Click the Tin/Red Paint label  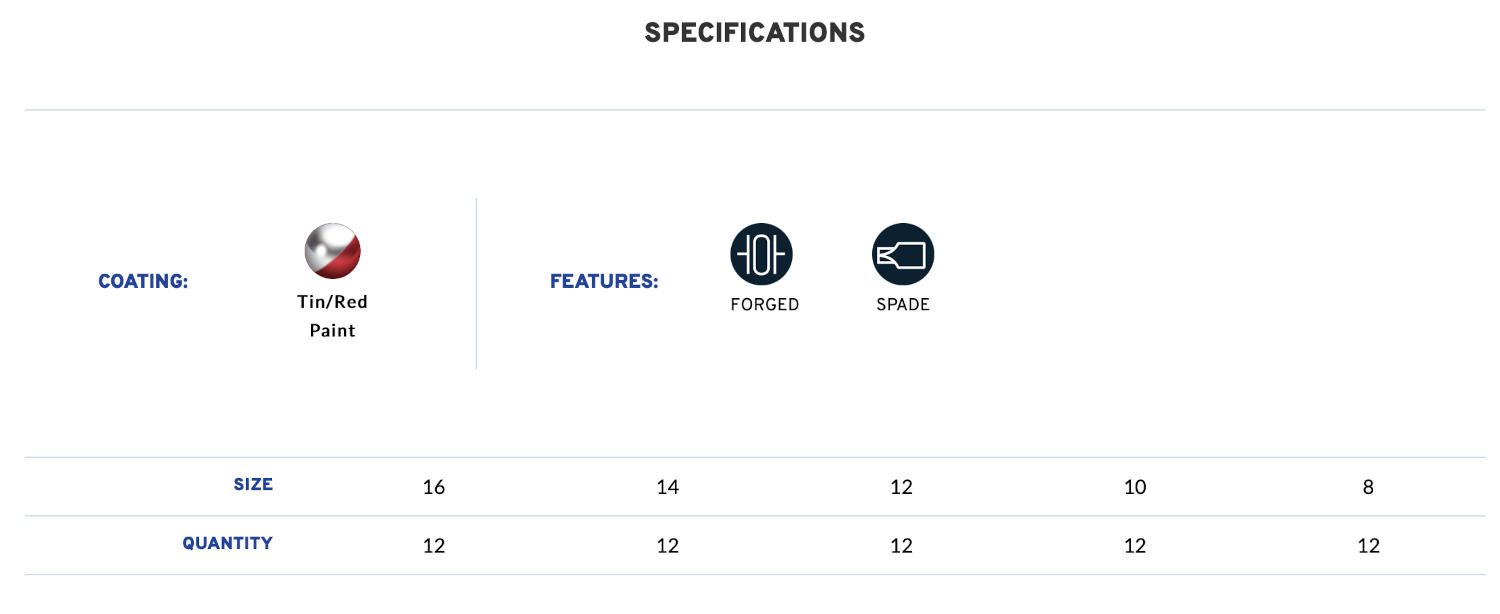pyautogui.click(x=333, y=316)
